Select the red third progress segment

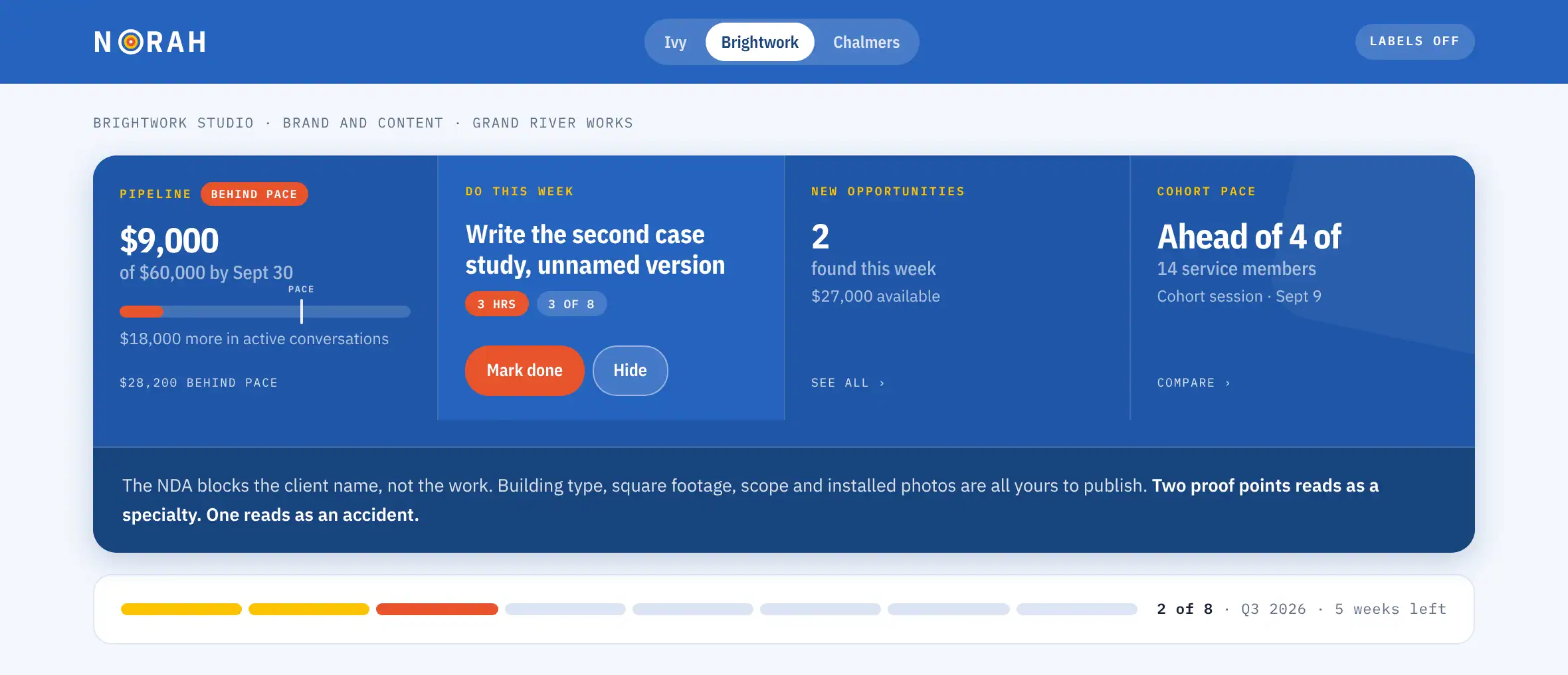click(437, 609)
